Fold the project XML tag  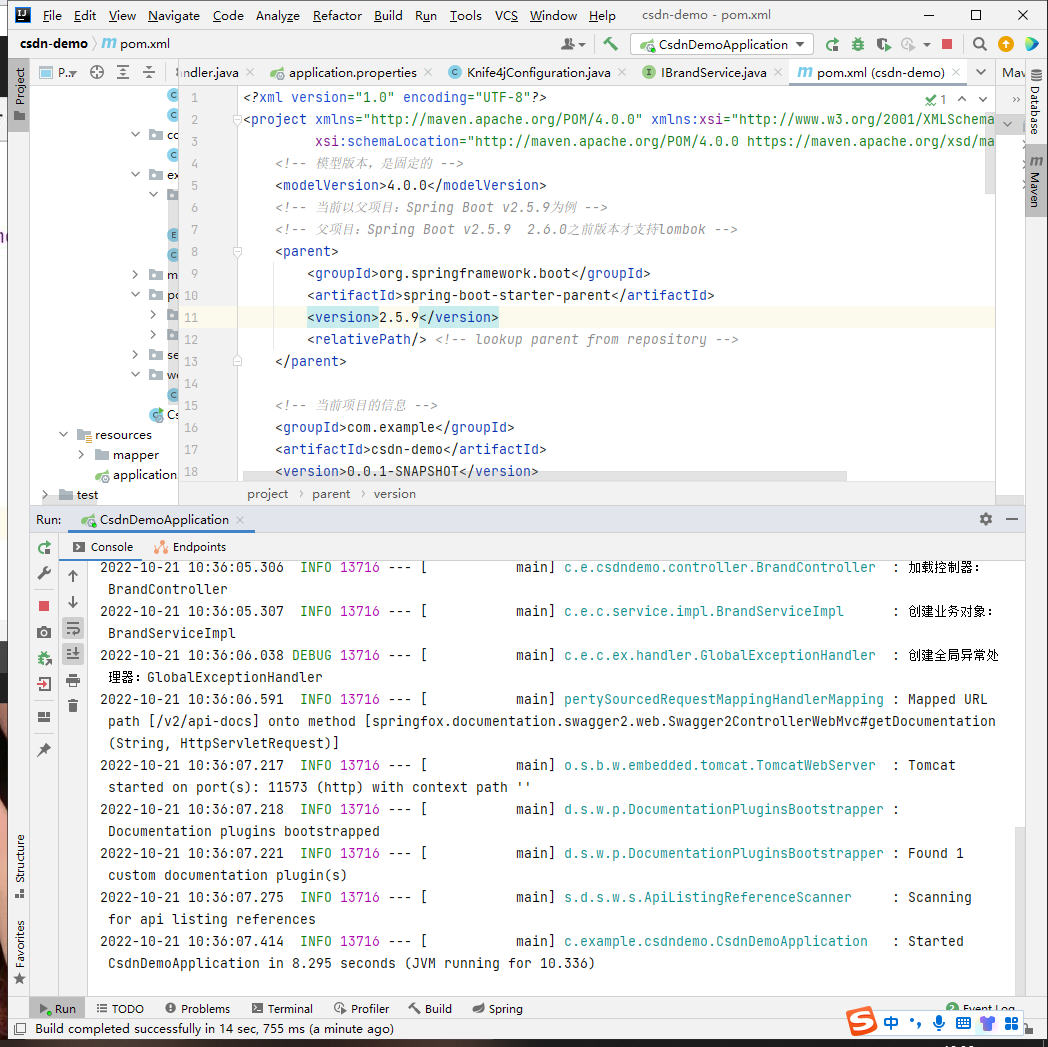coord(237,120)
